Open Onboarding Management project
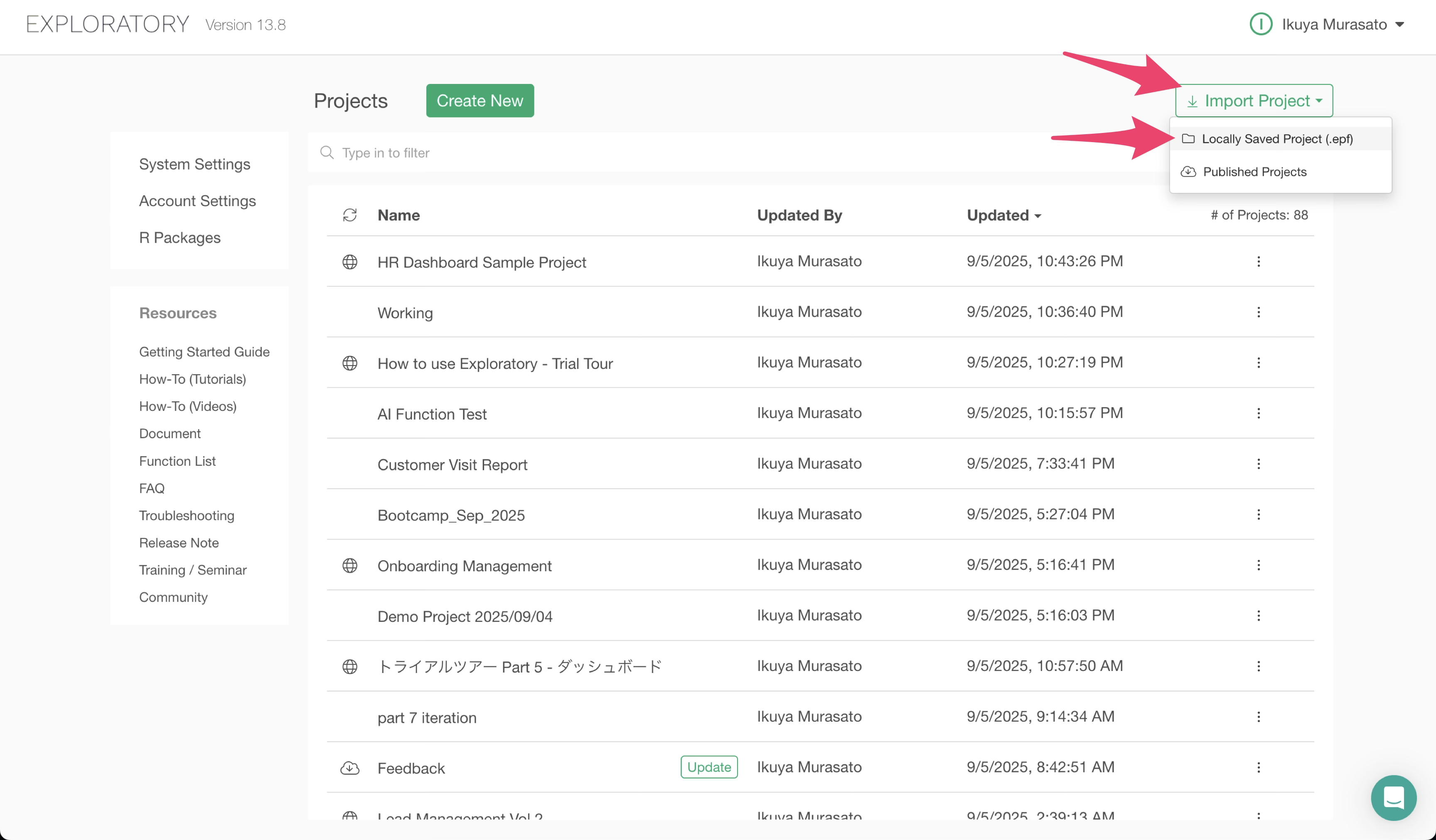The height and width of the screenshot is (840, 1436). (465, 566)
